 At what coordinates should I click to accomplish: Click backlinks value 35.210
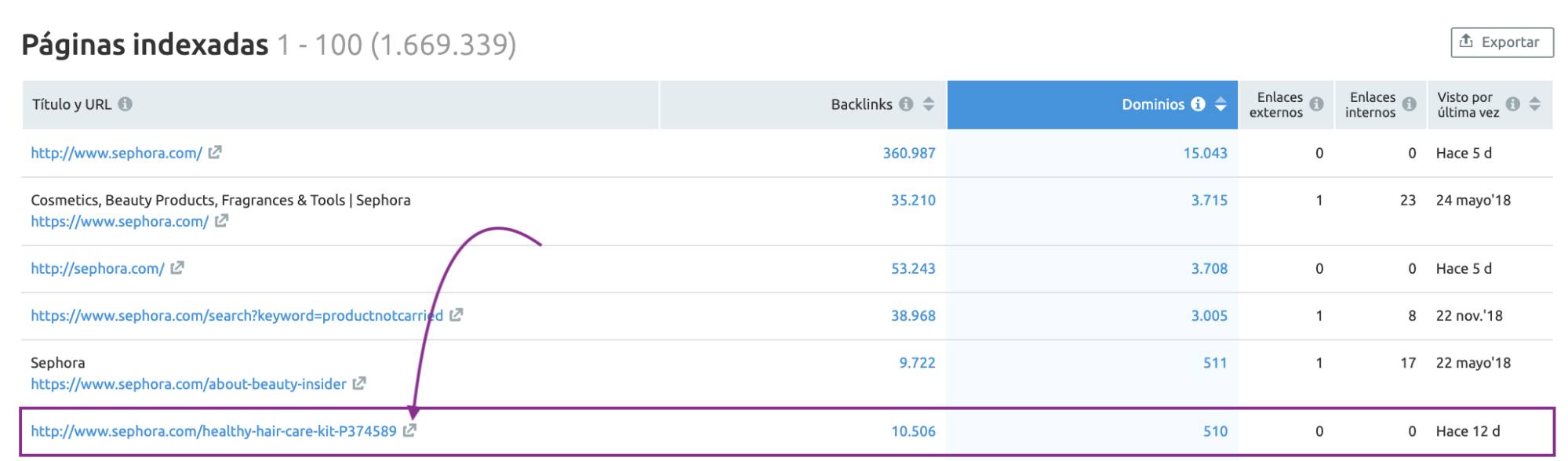pos(913,200)
